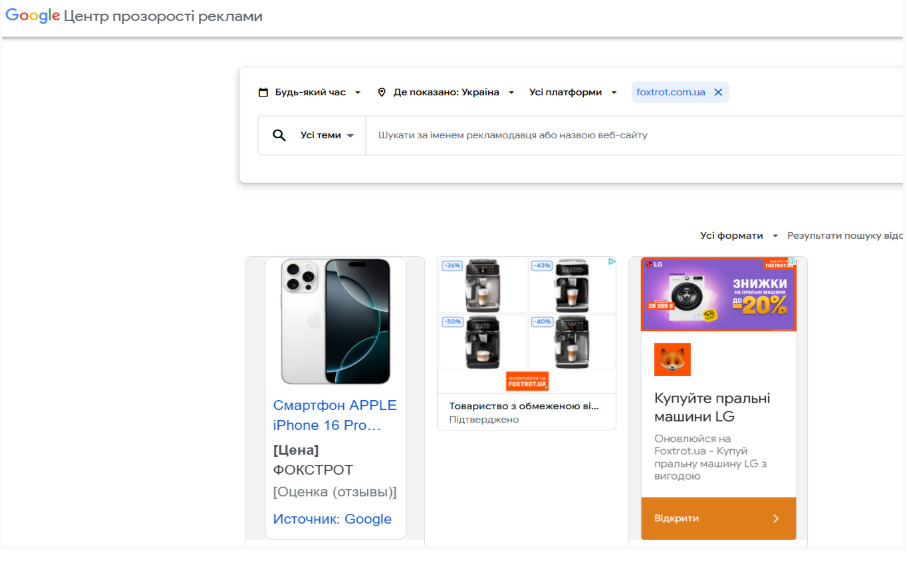Click the orange Відкрити button
The width and height of the screenshot is (908, 575).
click(718, 518)
